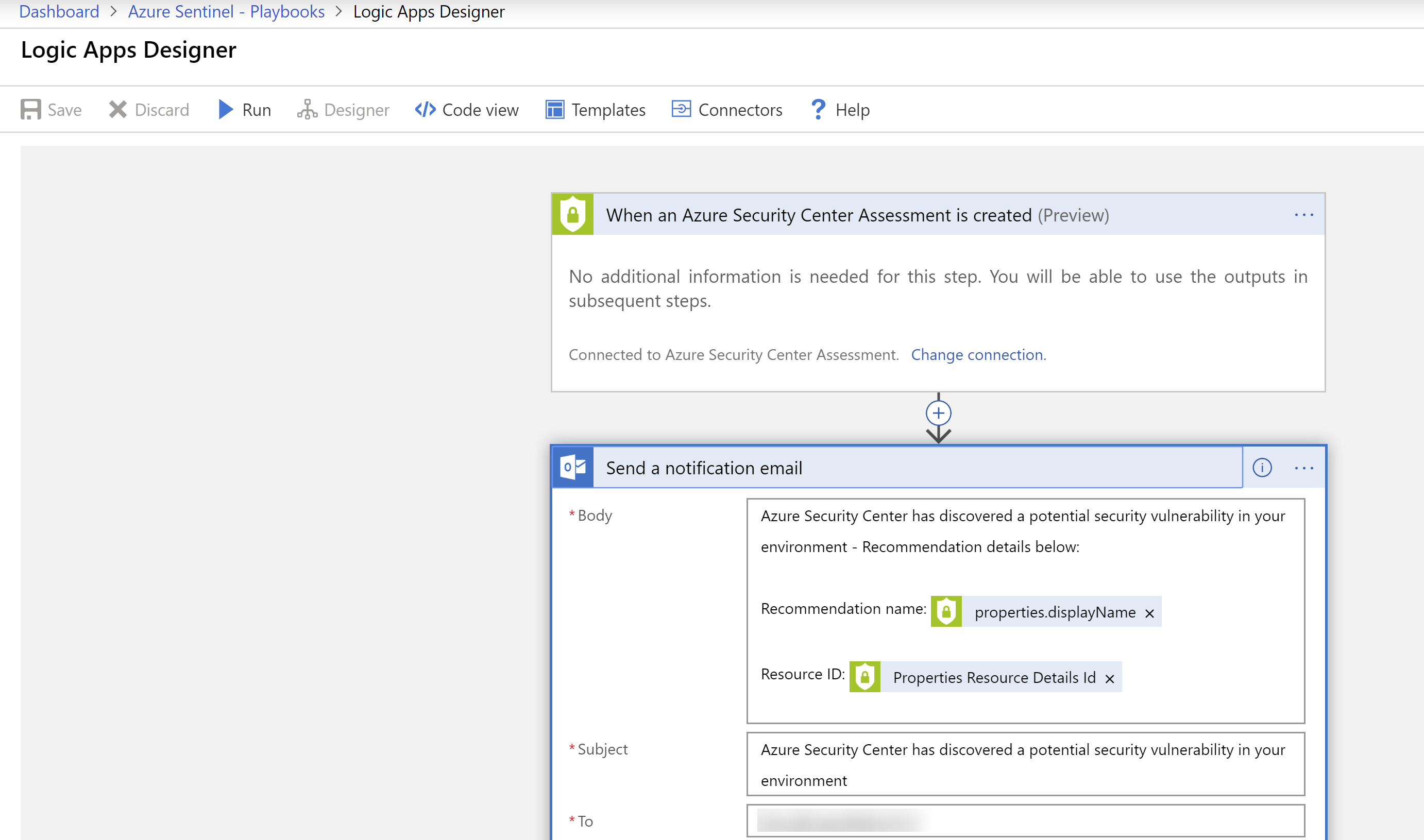Image resolution: width=1424 pixels, height=840 pixels.
Task: Click the info icon on email step
Action: 1262,468
